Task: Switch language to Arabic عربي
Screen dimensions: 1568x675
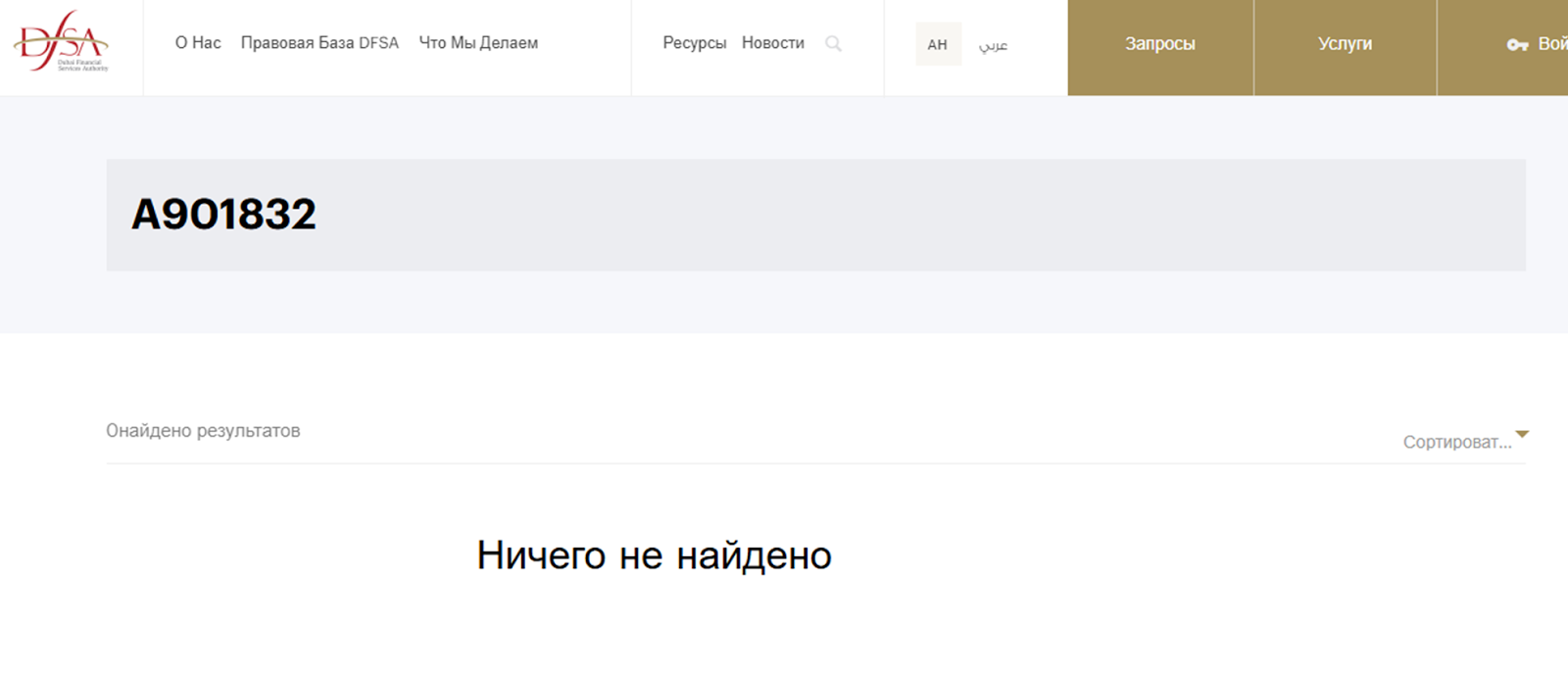Action: pyautogui.click(x=993, y=44)
